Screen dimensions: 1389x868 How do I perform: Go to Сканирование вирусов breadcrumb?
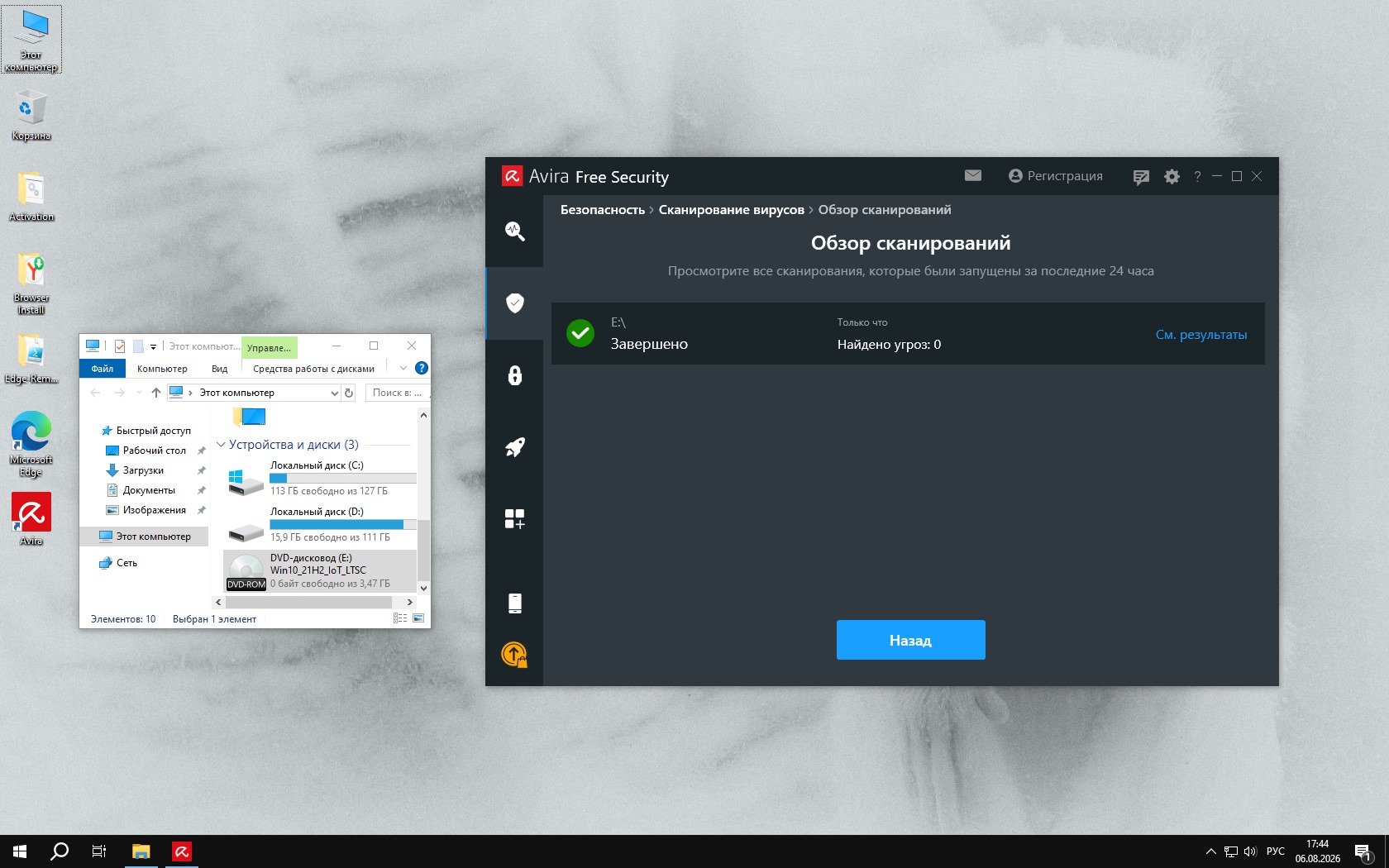(x=731, y=210)
